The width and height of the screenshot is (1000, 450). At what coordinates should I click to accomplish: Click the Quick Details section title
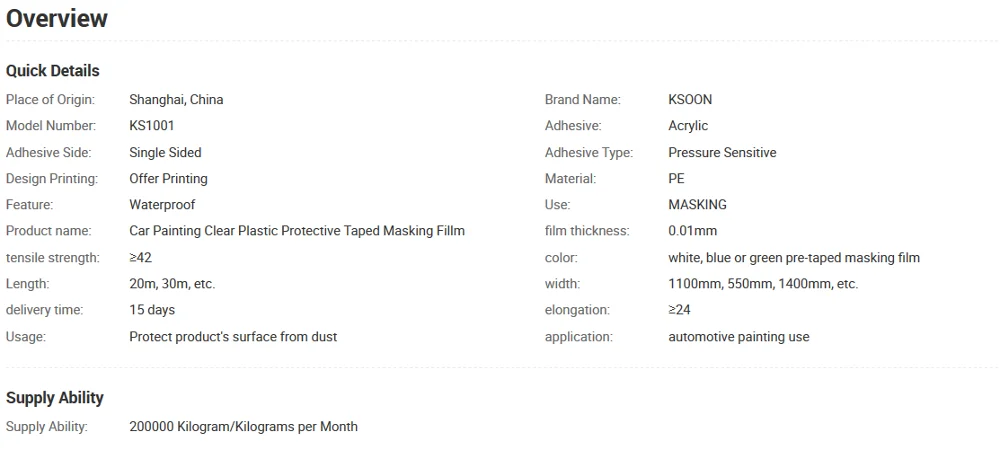(x=53, y=71)
